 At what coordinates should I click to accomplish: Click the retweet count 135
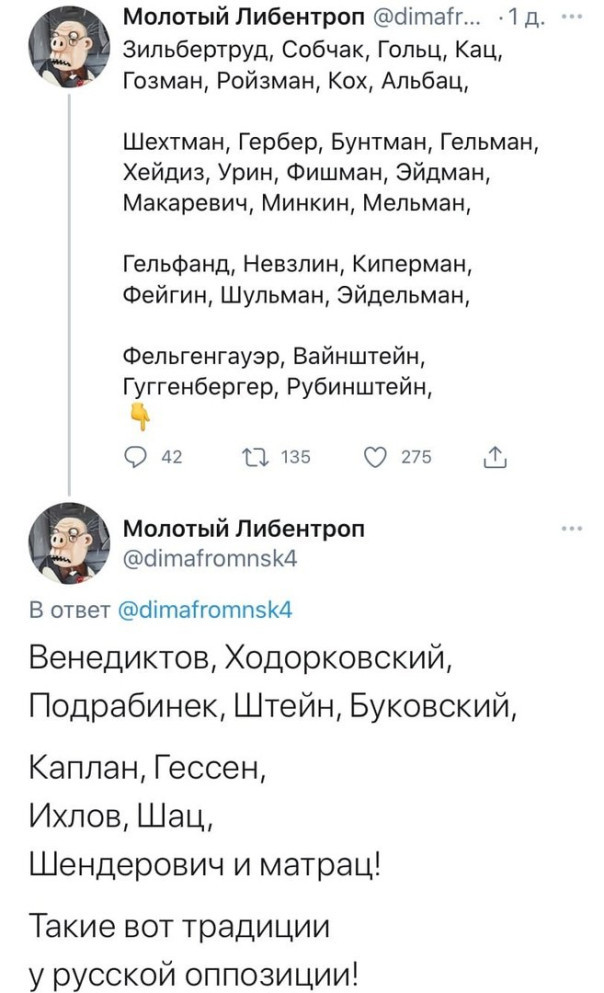(293, 458)
